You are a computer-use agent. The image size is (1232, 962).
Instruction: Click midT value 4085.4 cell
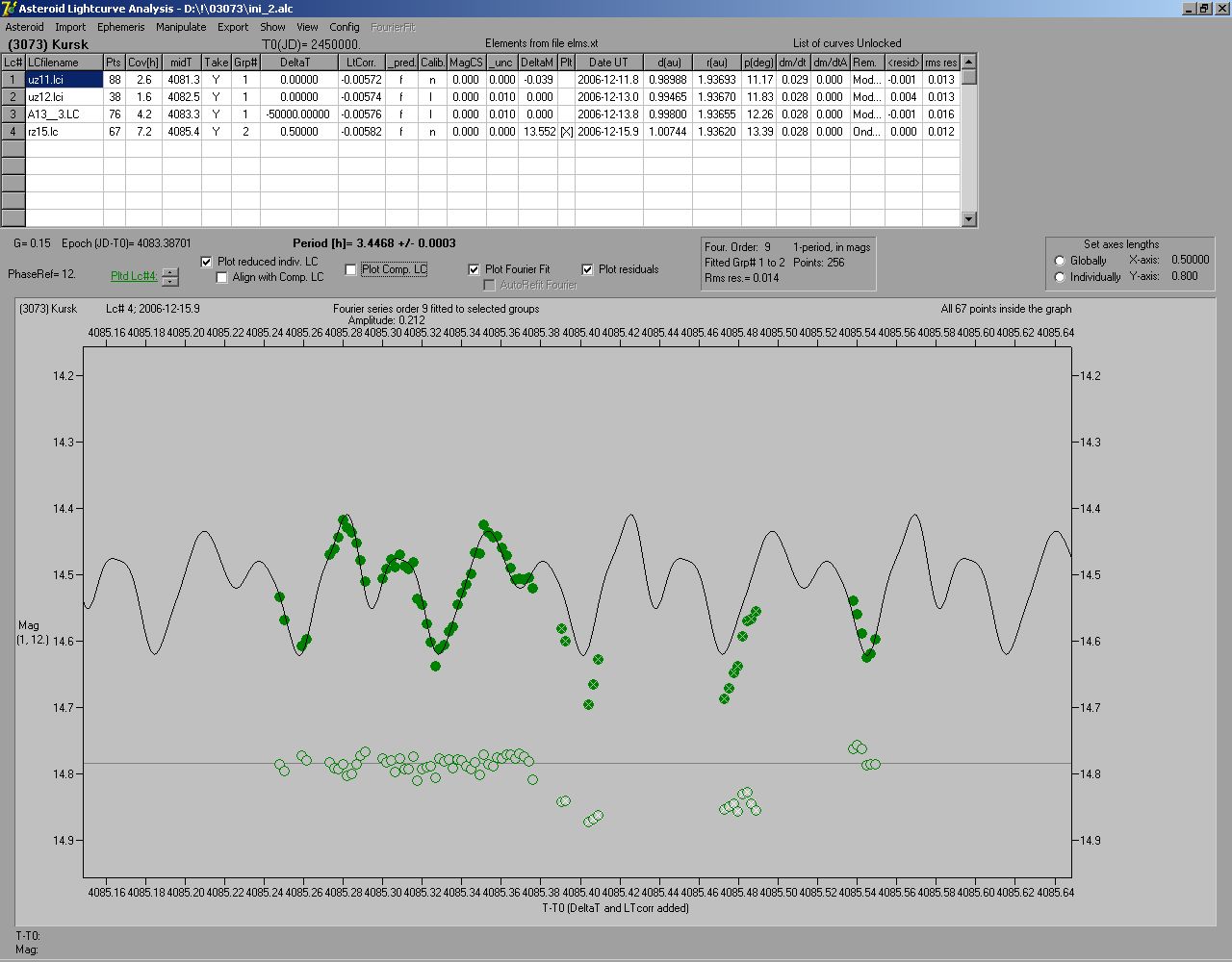click(x=182, y=132)
